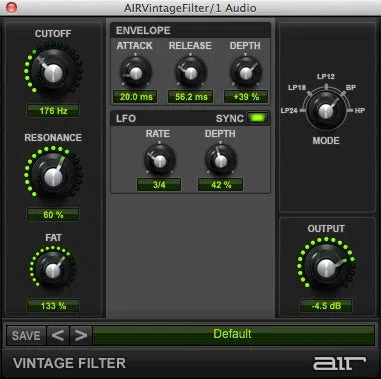Click the Save preset button

point(26,335)
